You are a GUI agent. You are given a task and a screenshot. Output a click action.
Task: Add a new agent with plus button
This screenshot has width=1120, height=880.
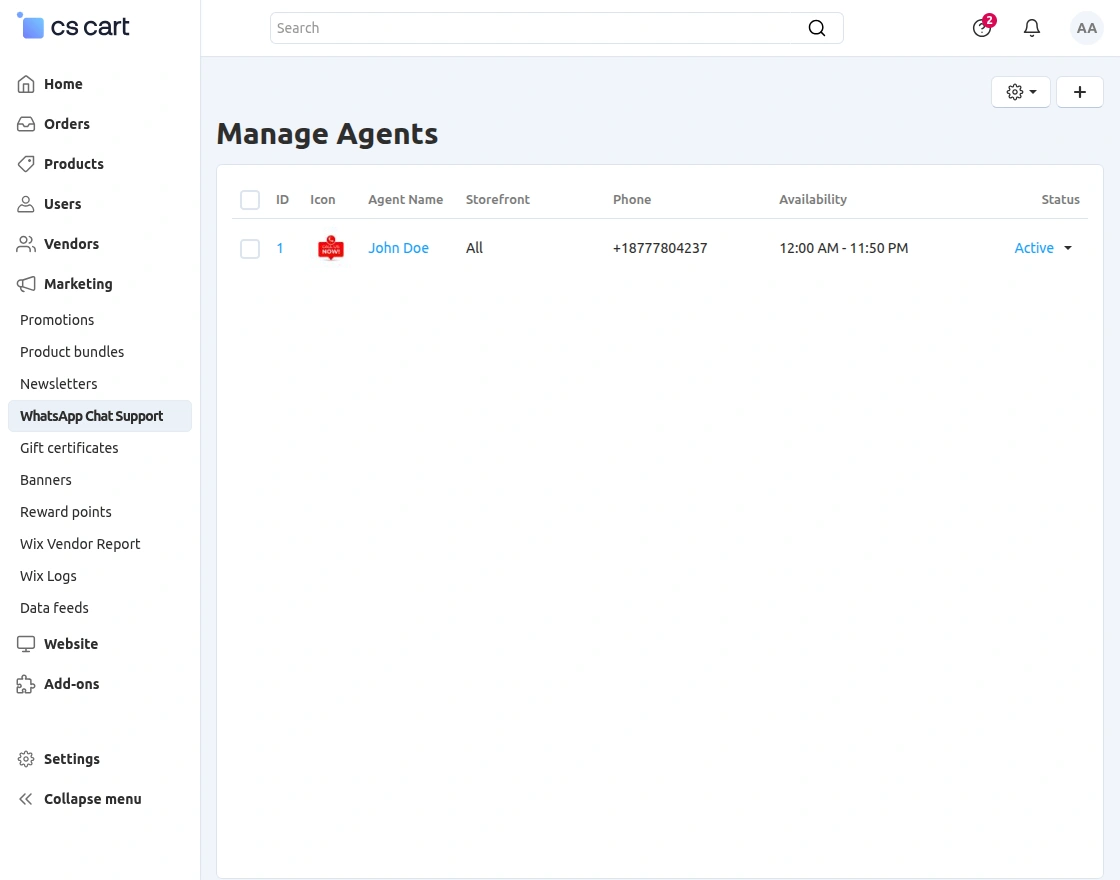(1079, 91)
